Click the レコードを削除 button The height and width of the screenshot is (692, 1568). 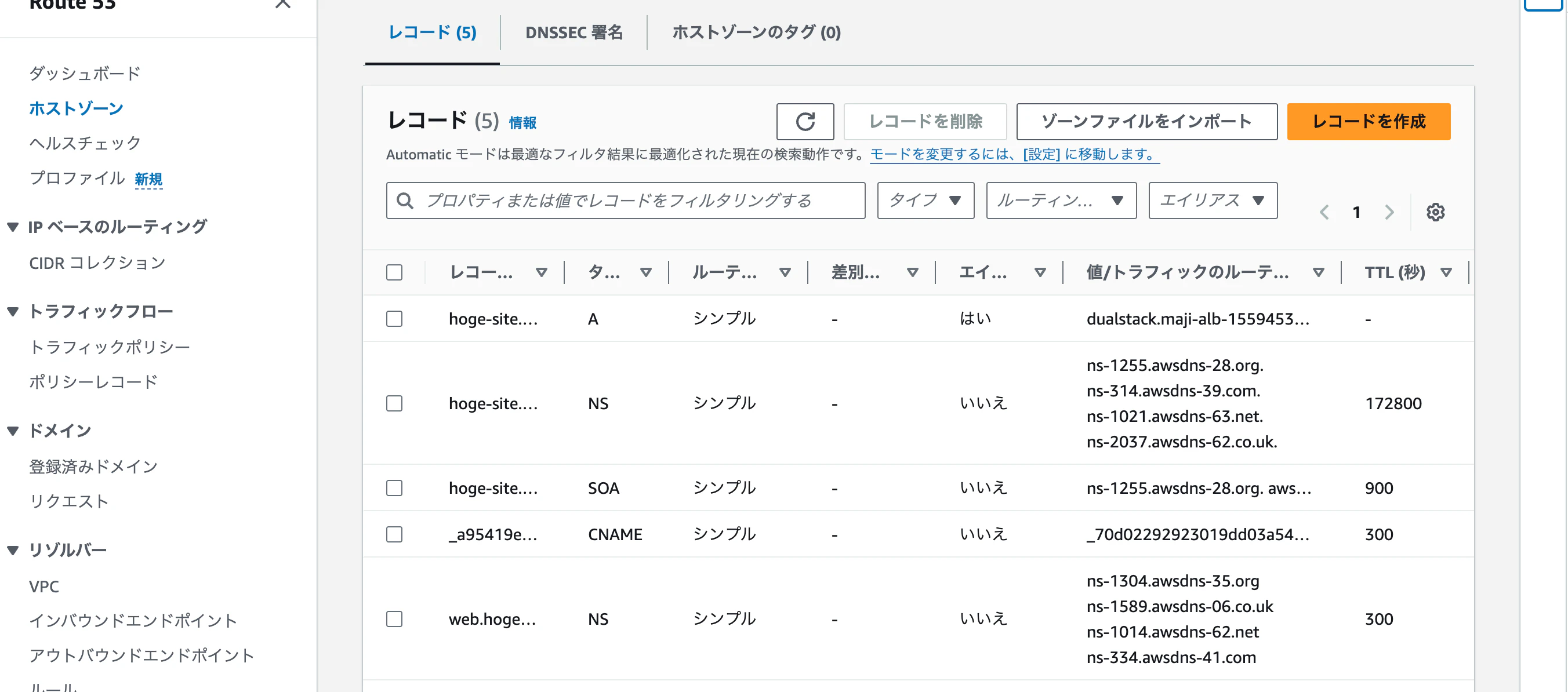click(x=925, y=122)
